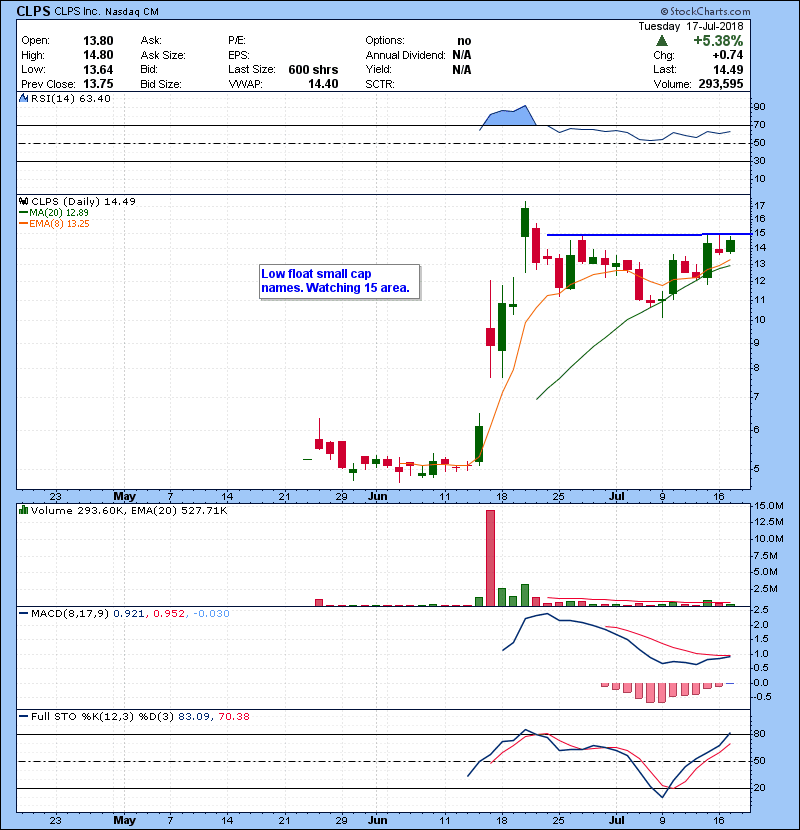Click the header Volume value 293,595

click(x=721, y=84)
